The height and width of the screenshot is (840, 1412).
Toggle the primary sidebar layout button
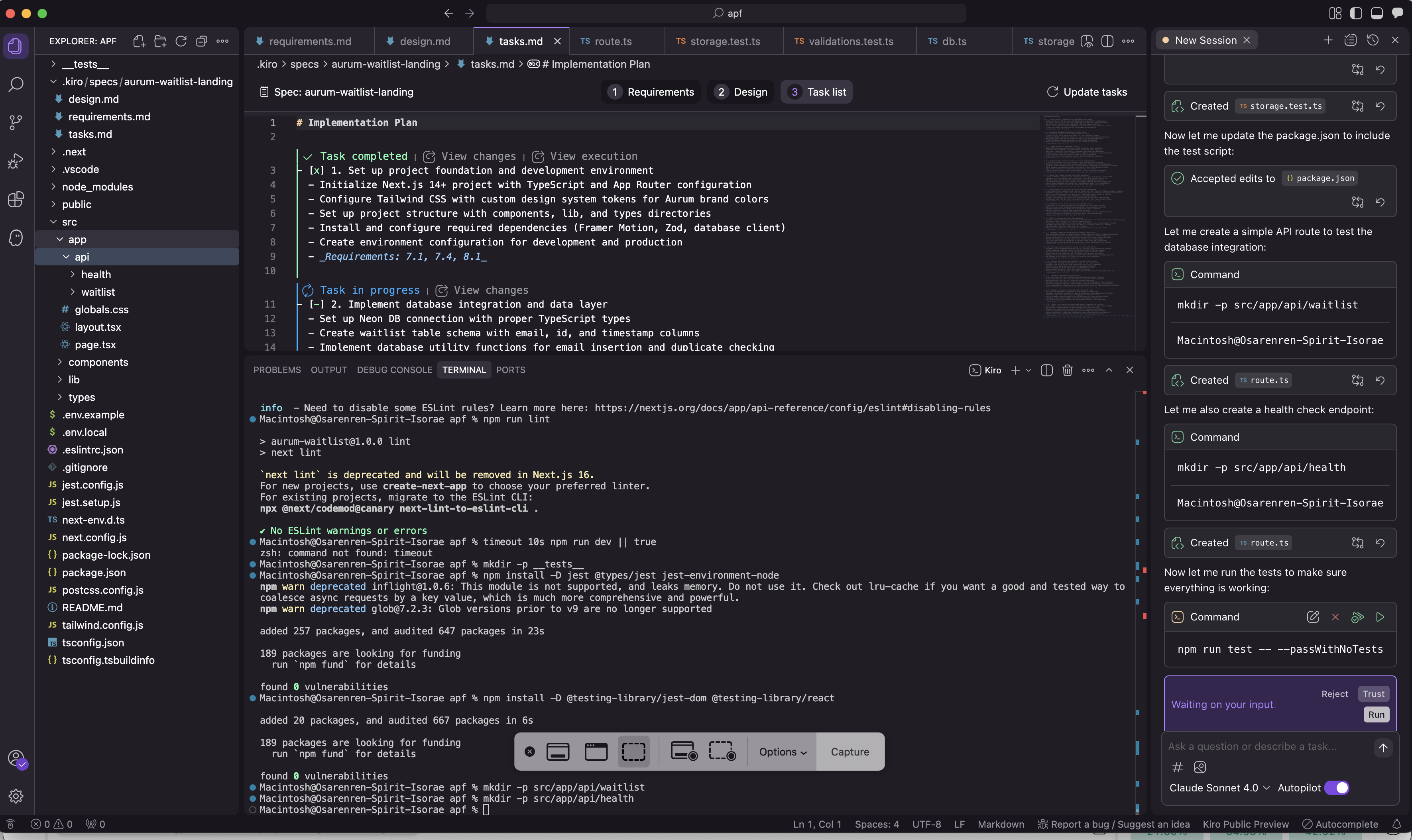coord(1356,13)
